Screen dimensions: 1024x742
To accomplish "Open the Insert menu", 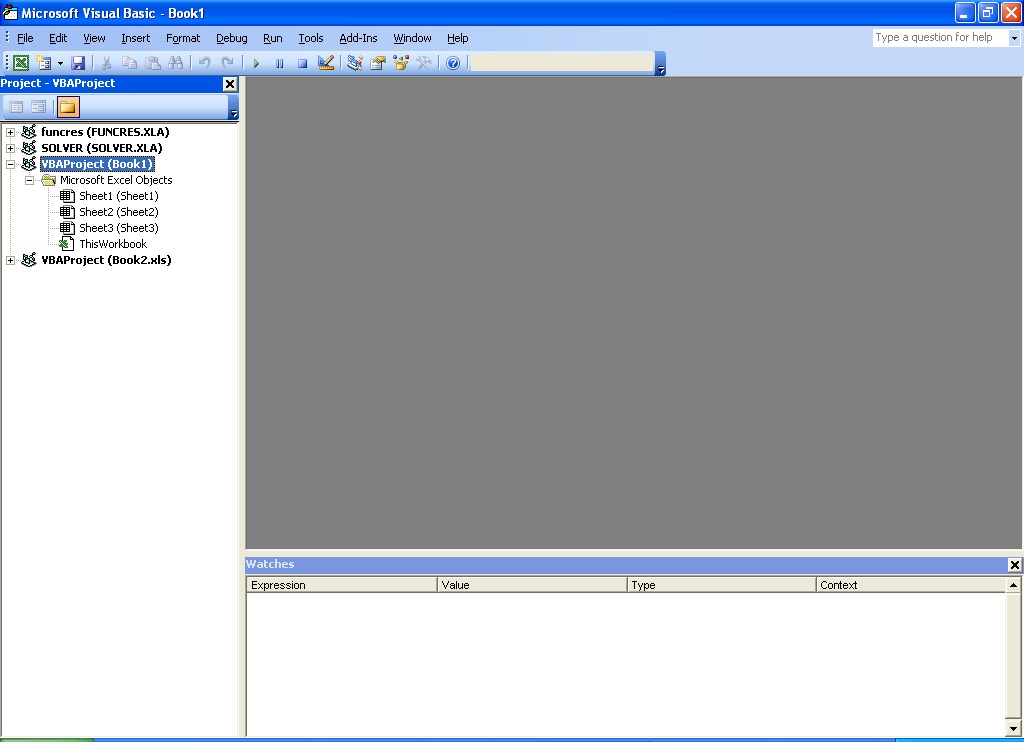I will pyautogui.click(x=135, y=38).
